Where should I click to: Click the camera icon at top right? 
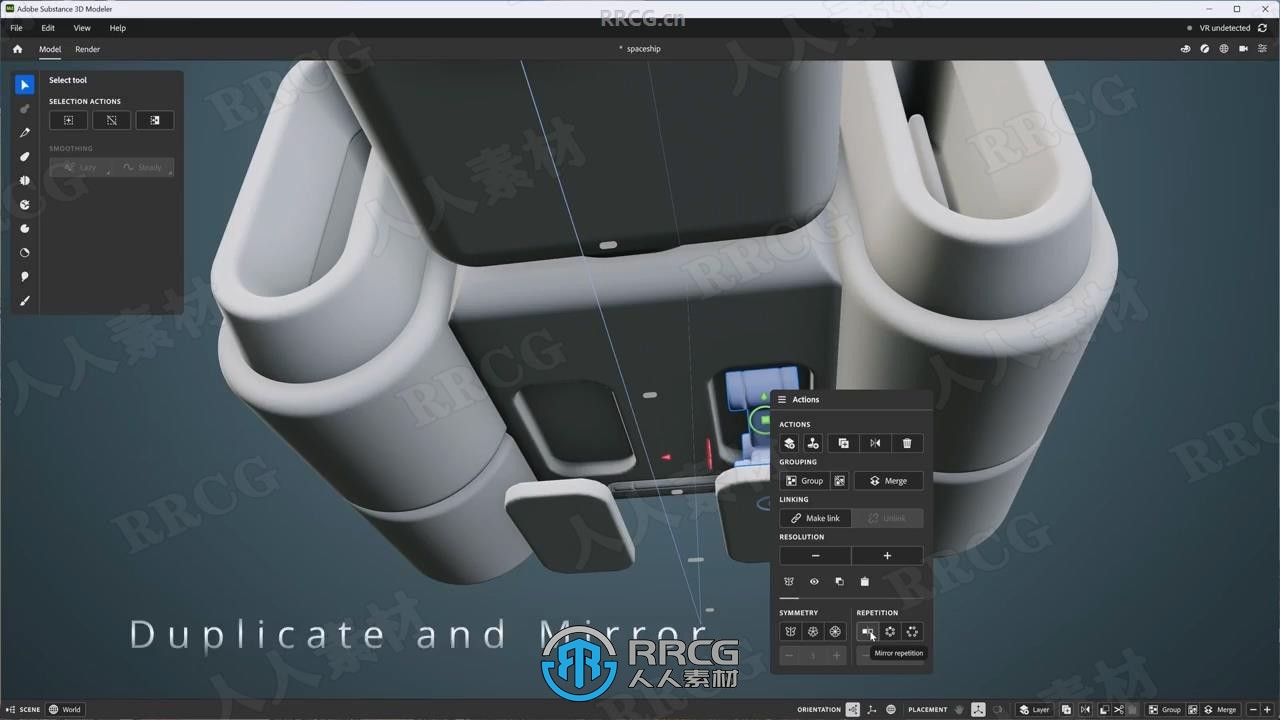click(x=1244, y=49)
